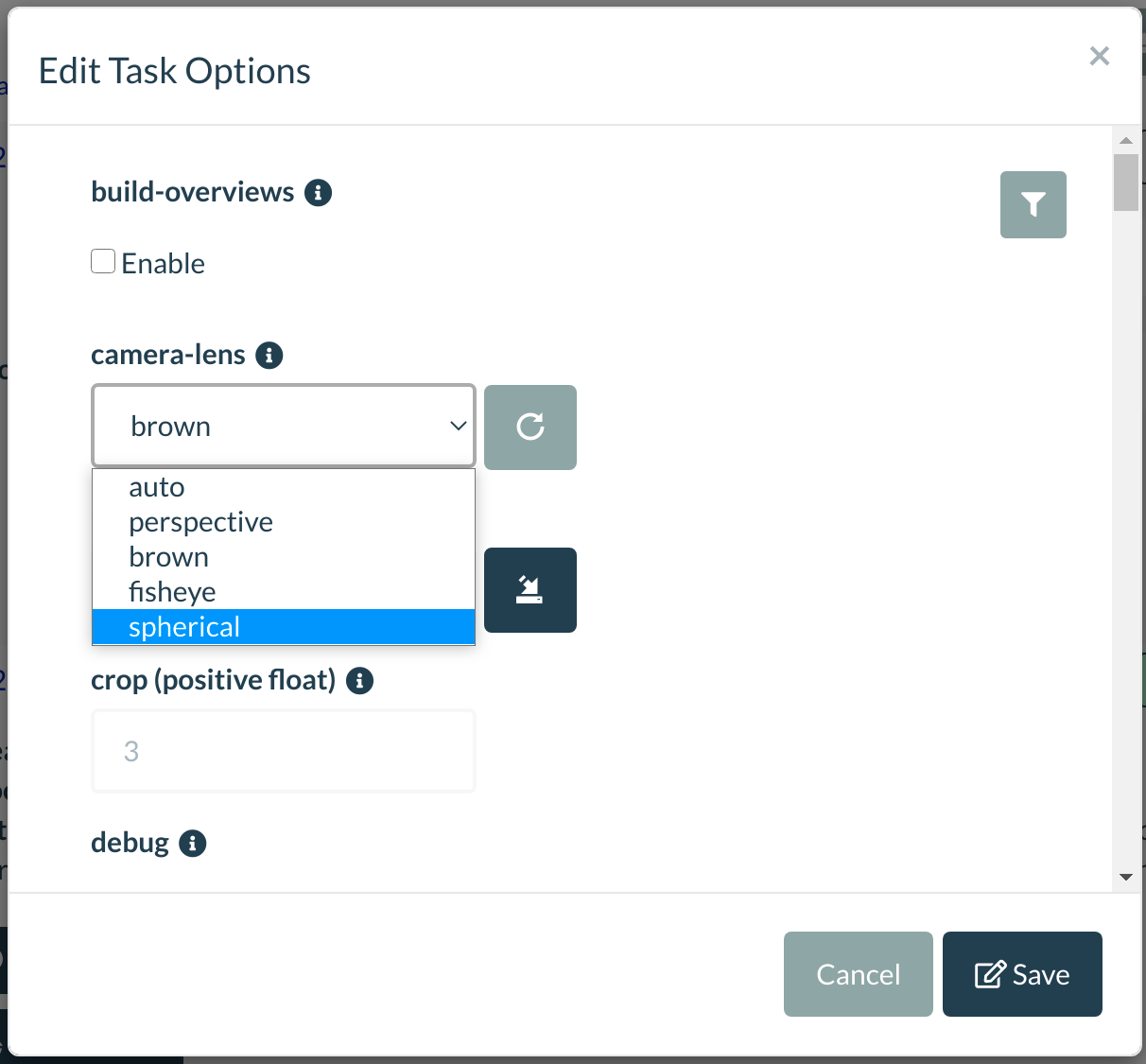Choose the highlighted 'spherical' option
The height and width of the screenshot is (1064, 1146).
point(184,627)
